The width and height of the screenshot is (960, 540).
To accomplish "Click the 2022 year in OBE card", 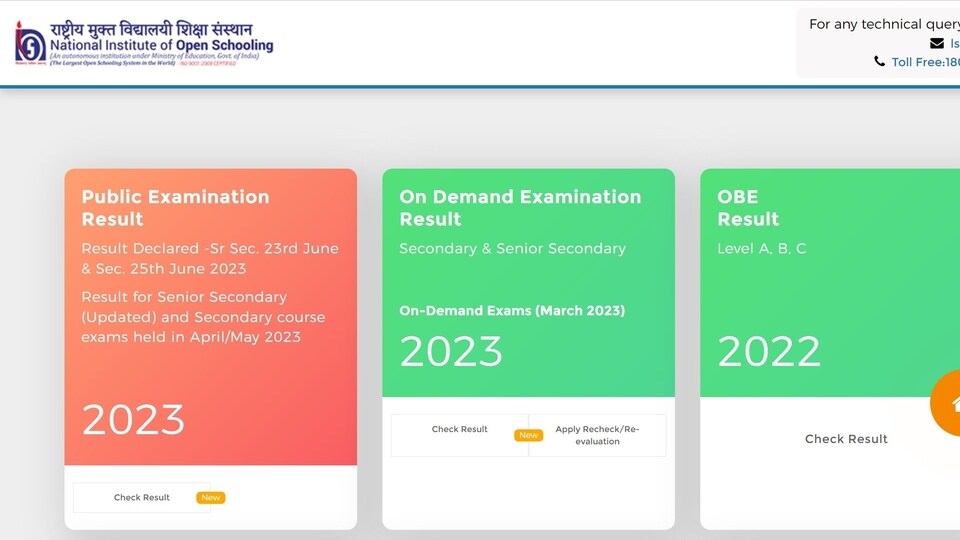I will 768,351.
